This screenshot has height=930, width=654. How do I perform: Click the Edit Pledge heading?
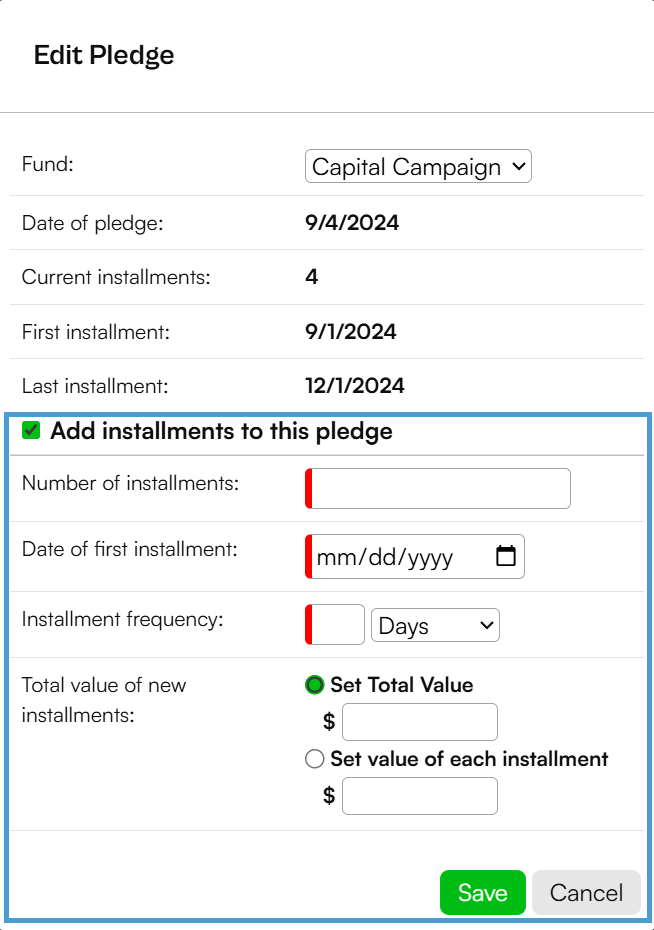pyautogui.click(x=104, y=55)
